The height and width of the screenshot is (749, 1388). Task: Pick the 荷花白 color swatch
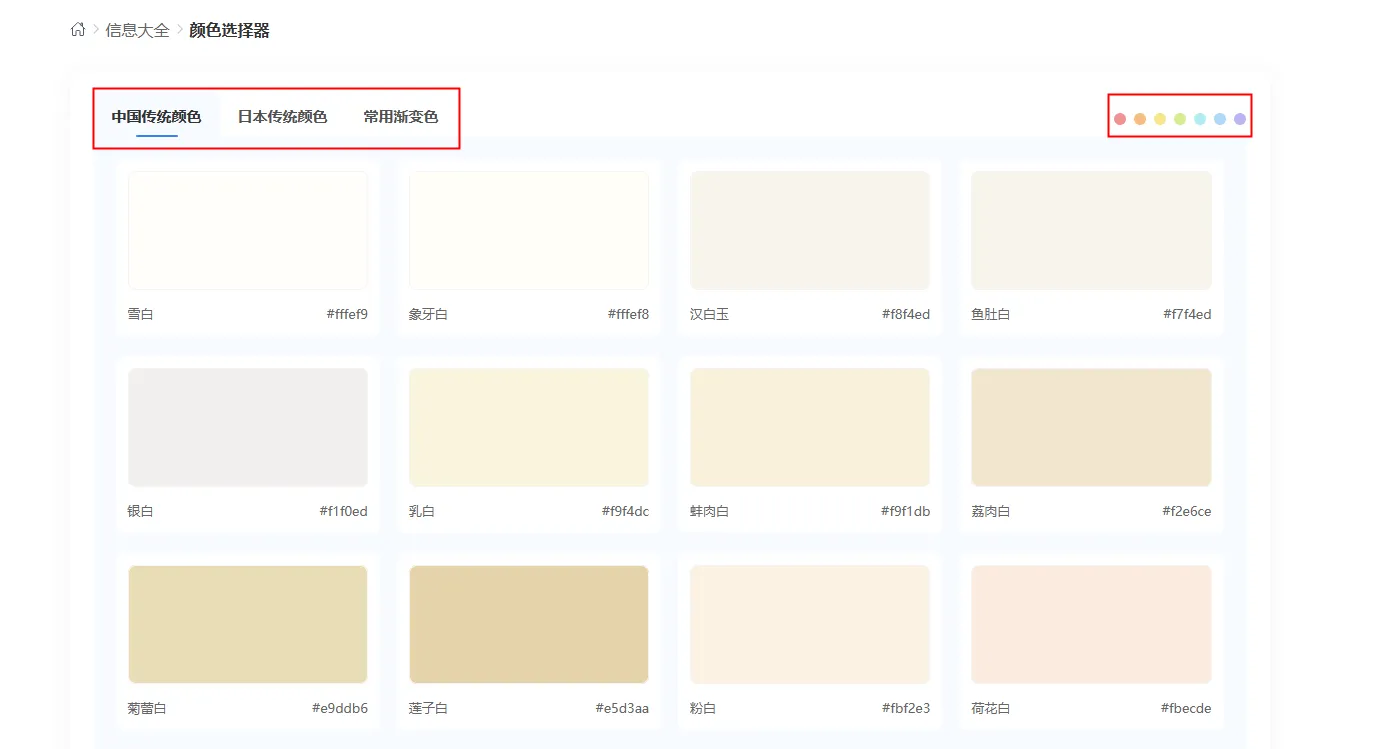tap(1091, 625)
